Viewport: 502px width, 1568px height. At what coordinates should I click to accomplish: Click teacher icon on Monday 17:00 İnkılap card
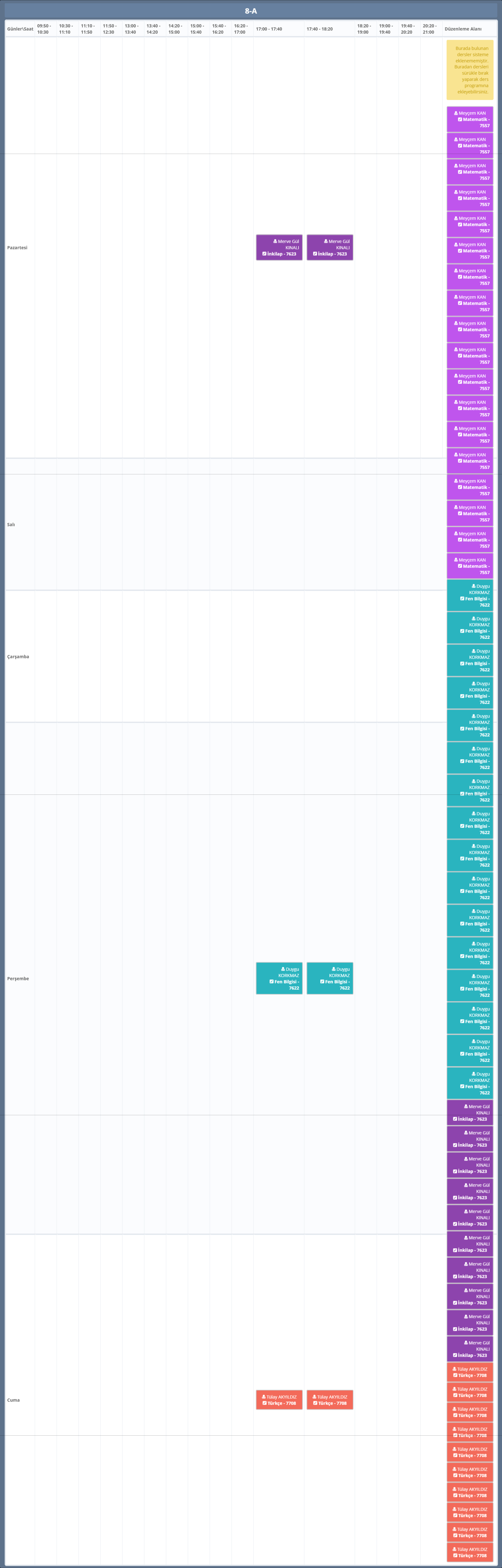275,241
